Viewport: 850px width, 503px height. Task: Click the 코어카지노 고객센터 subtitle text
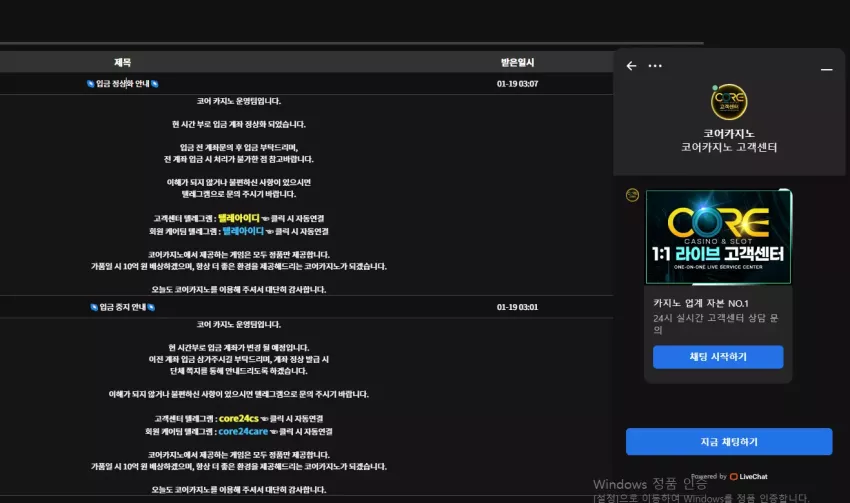[729, 147]
